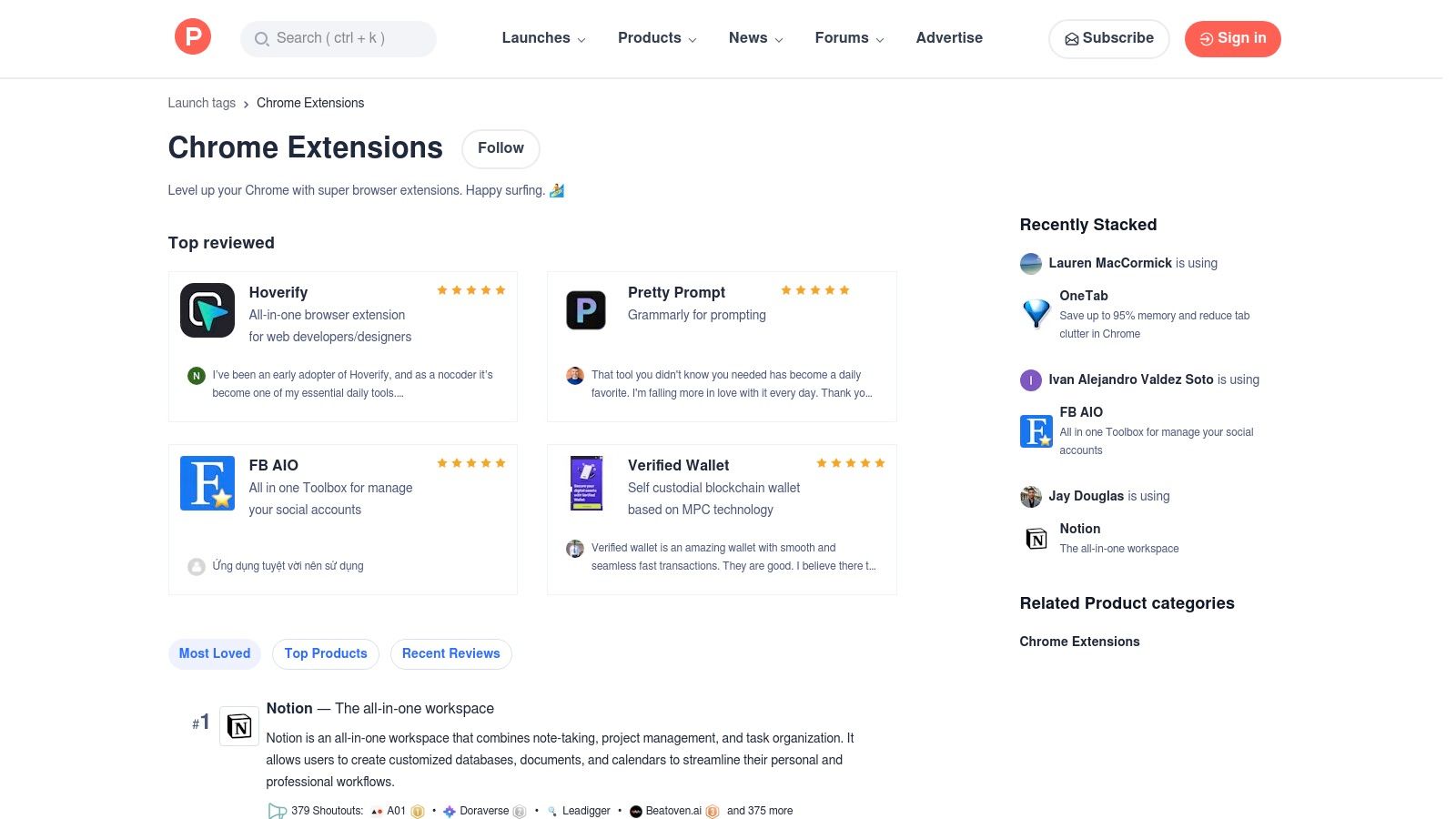Open the Hoverify extension thumbnail
Image resolution: width=1456 pixels, height=819 pixels.
point(207,309)
